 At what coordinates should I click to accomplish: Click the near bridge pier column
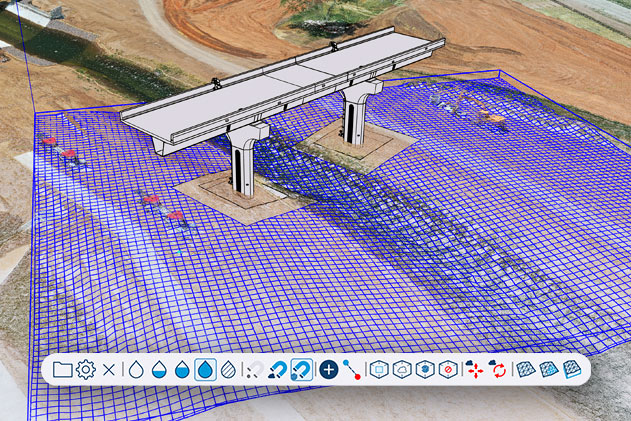coord(244,165)
